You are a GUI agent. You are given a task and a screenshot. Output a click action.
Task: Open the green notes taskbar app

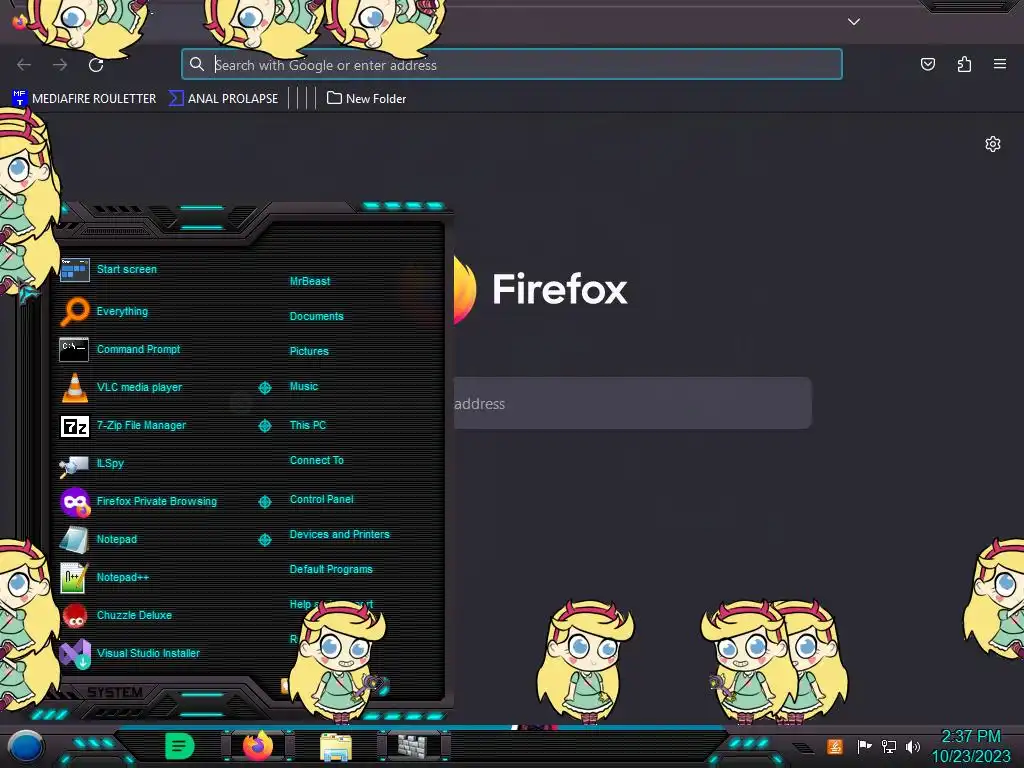[x=179, y=746]
